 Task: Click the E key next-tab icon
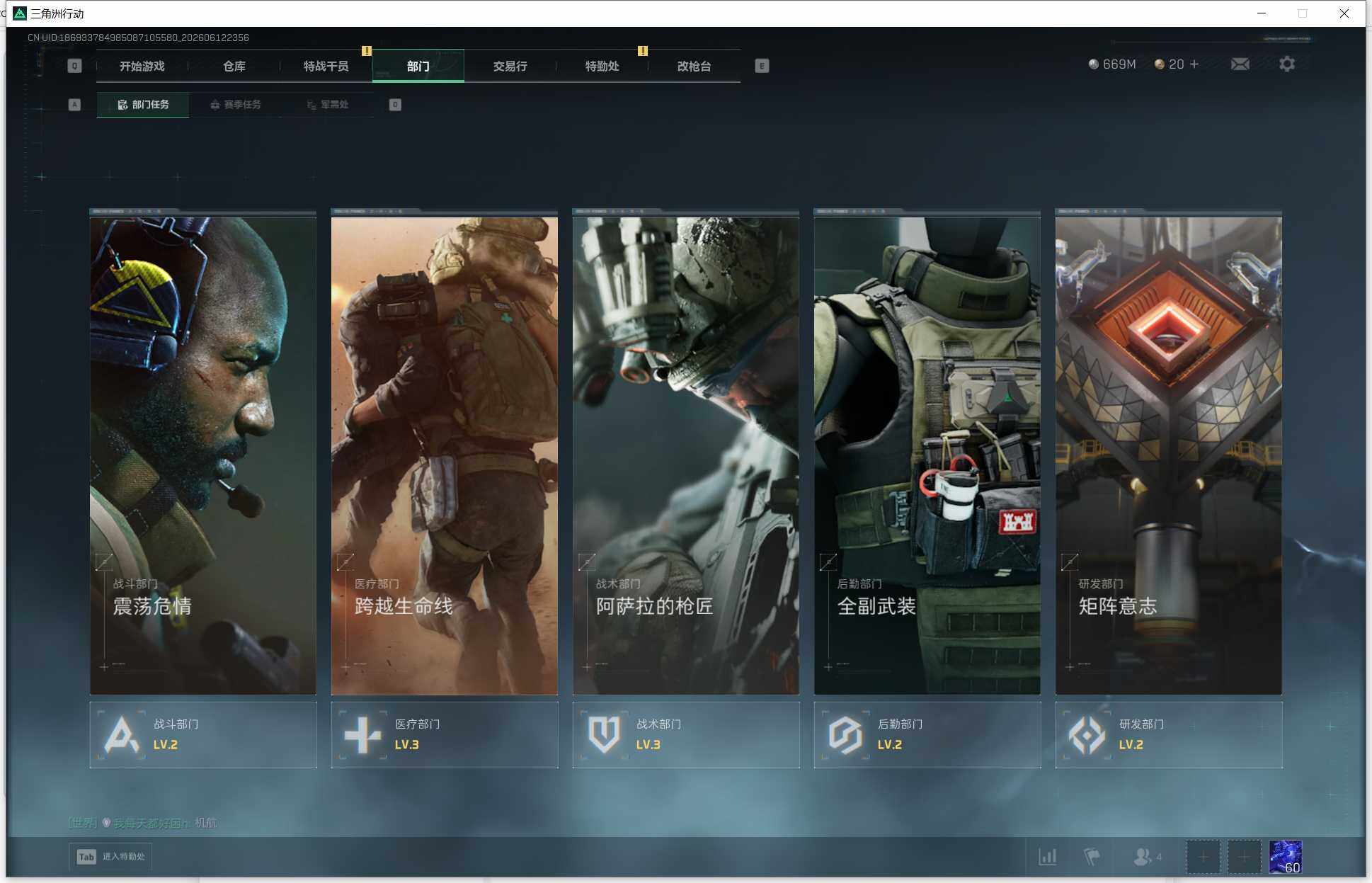762,66
